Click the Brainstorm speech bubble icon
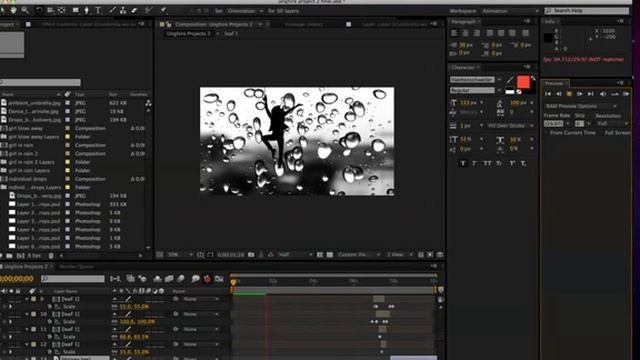This screenshot has height=360, width=640. point(196,279)
